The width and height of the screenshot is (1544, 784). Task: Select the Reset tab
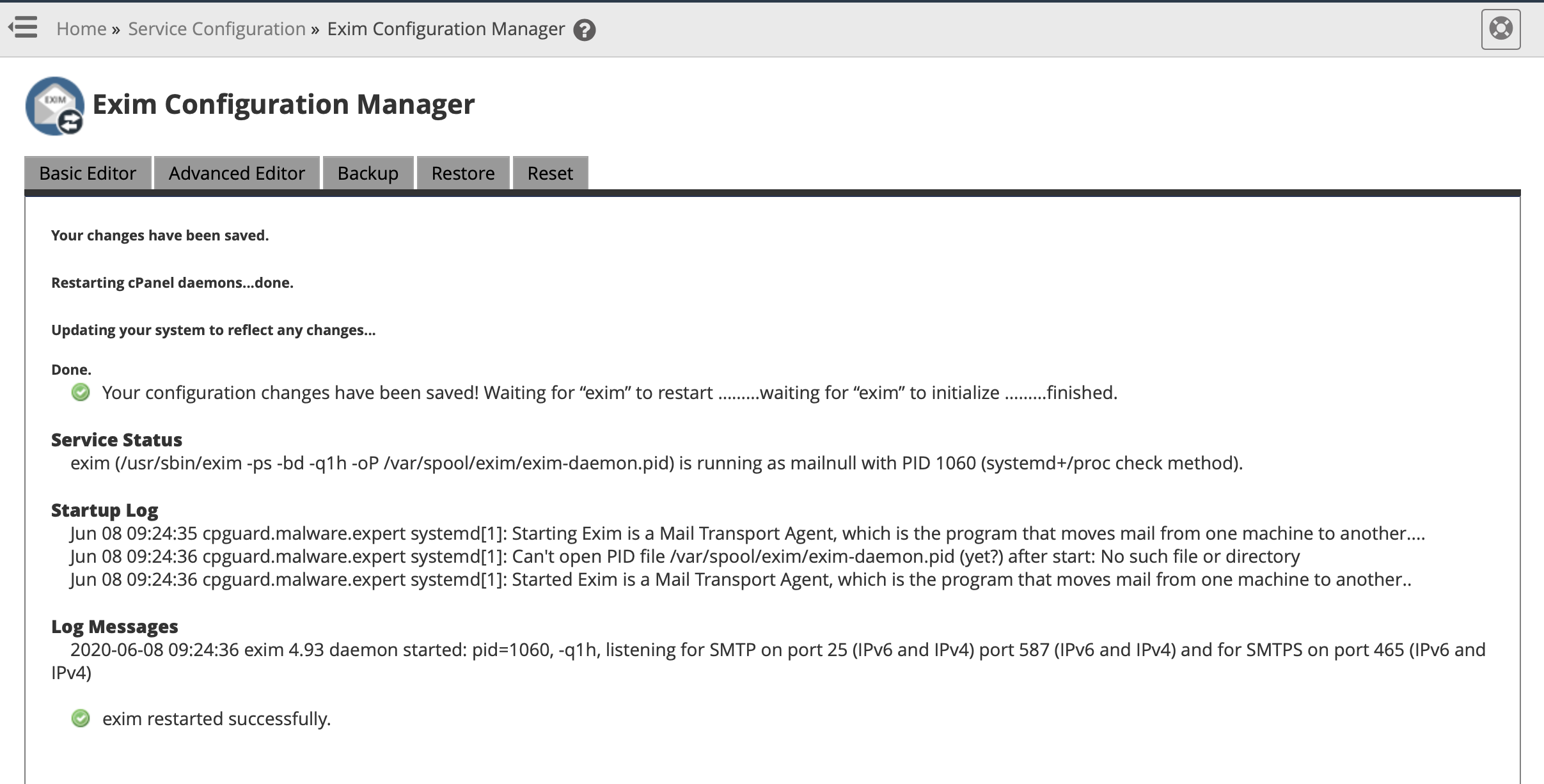(x=549, y=173)
